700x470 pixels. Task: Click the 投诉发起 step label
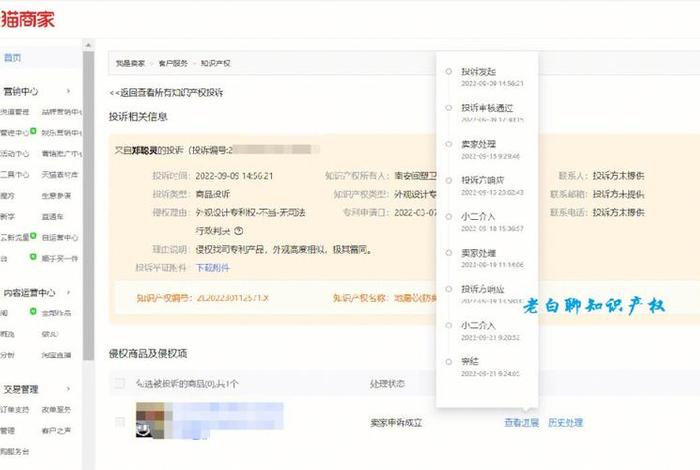coord(479,71)
